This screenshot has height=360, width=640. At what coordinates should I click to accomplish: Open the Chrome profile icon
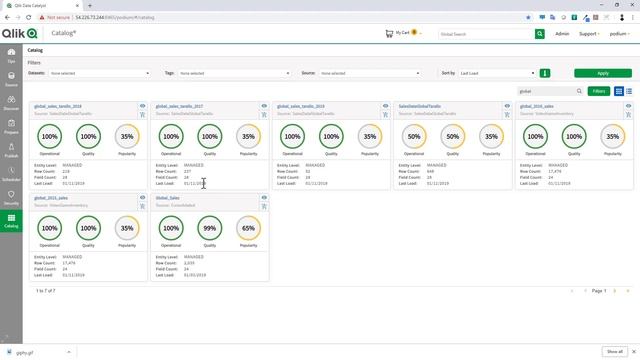click(x=622, y=18)
